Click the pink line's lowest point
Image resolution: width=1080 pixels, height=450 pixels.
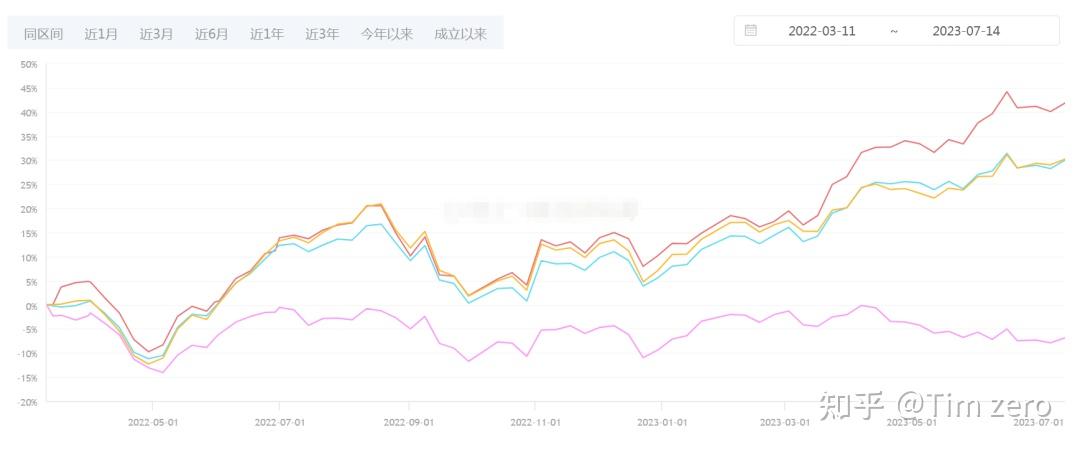tap(163, 372)
